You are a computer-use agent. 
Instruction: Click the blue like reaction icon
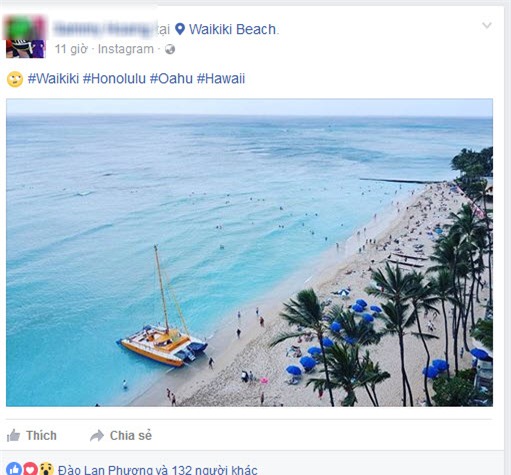pyautogui.click(x=14, y=469)
